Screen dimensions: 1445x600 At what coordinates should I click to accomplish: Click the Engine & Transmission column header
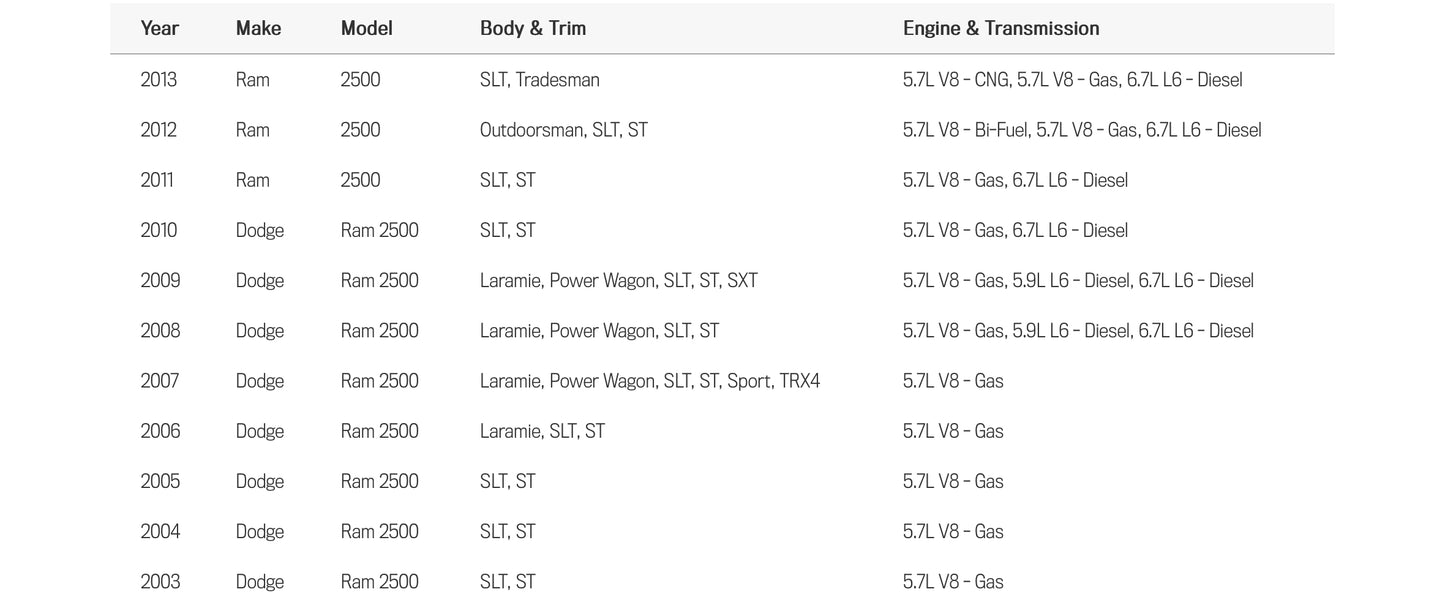click(1001, 29)
